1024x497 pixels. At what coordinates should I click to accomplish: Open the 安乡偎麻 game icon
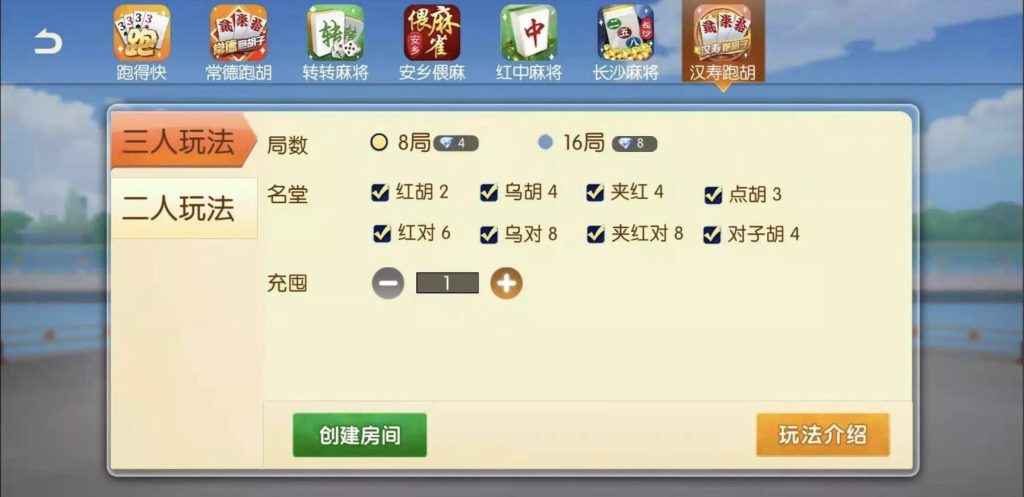coord(432,42)
